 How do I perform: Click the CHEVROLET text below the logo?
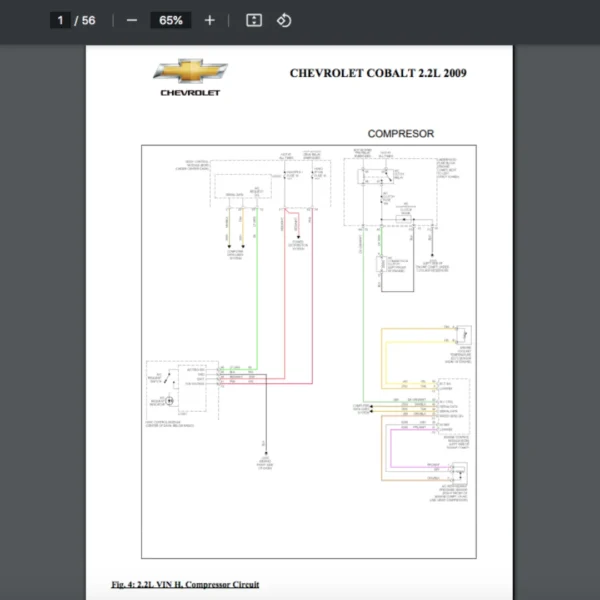(x=190, y=93)
